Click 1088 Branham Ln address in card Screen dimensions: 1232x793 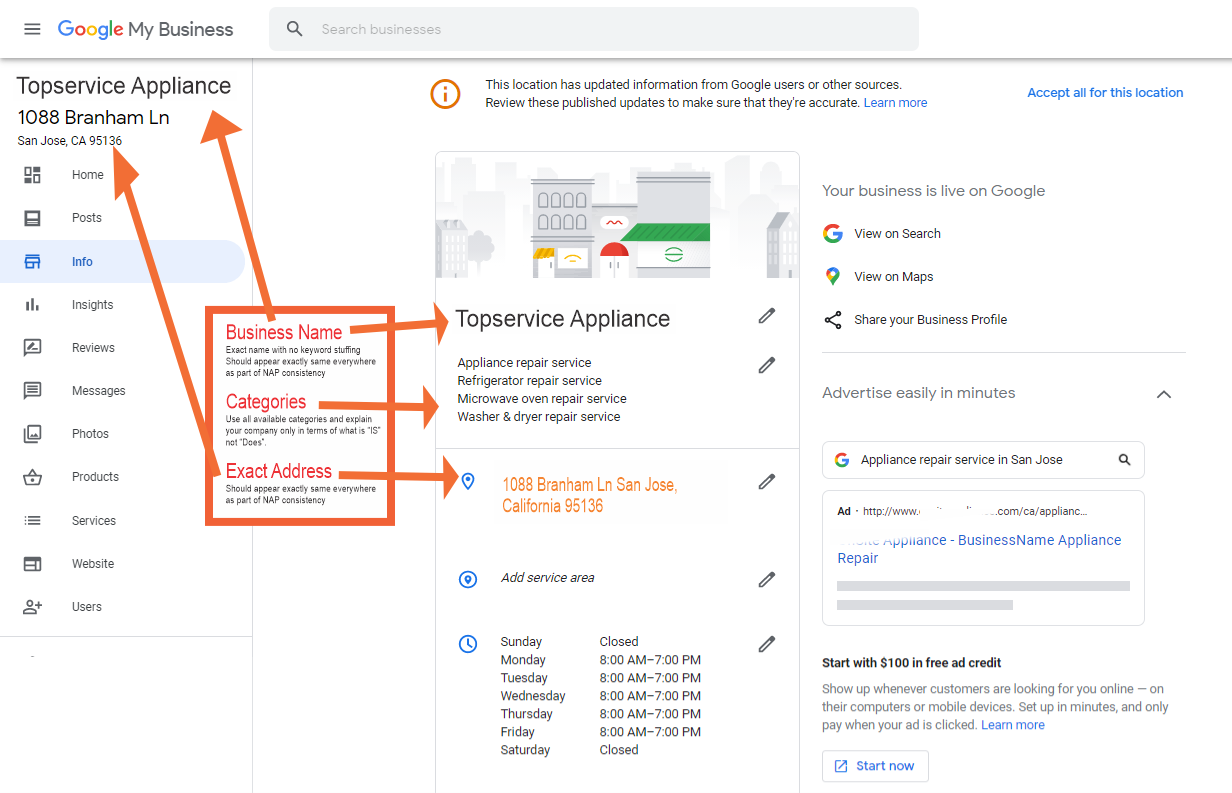click(590, 495)
